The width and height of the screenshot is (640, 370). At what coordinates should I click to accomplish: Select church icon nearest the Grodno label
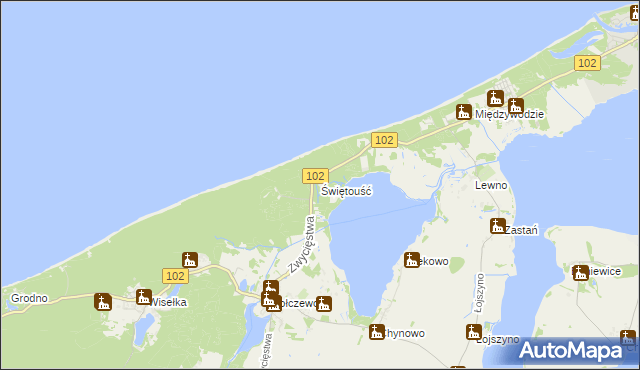103,302
